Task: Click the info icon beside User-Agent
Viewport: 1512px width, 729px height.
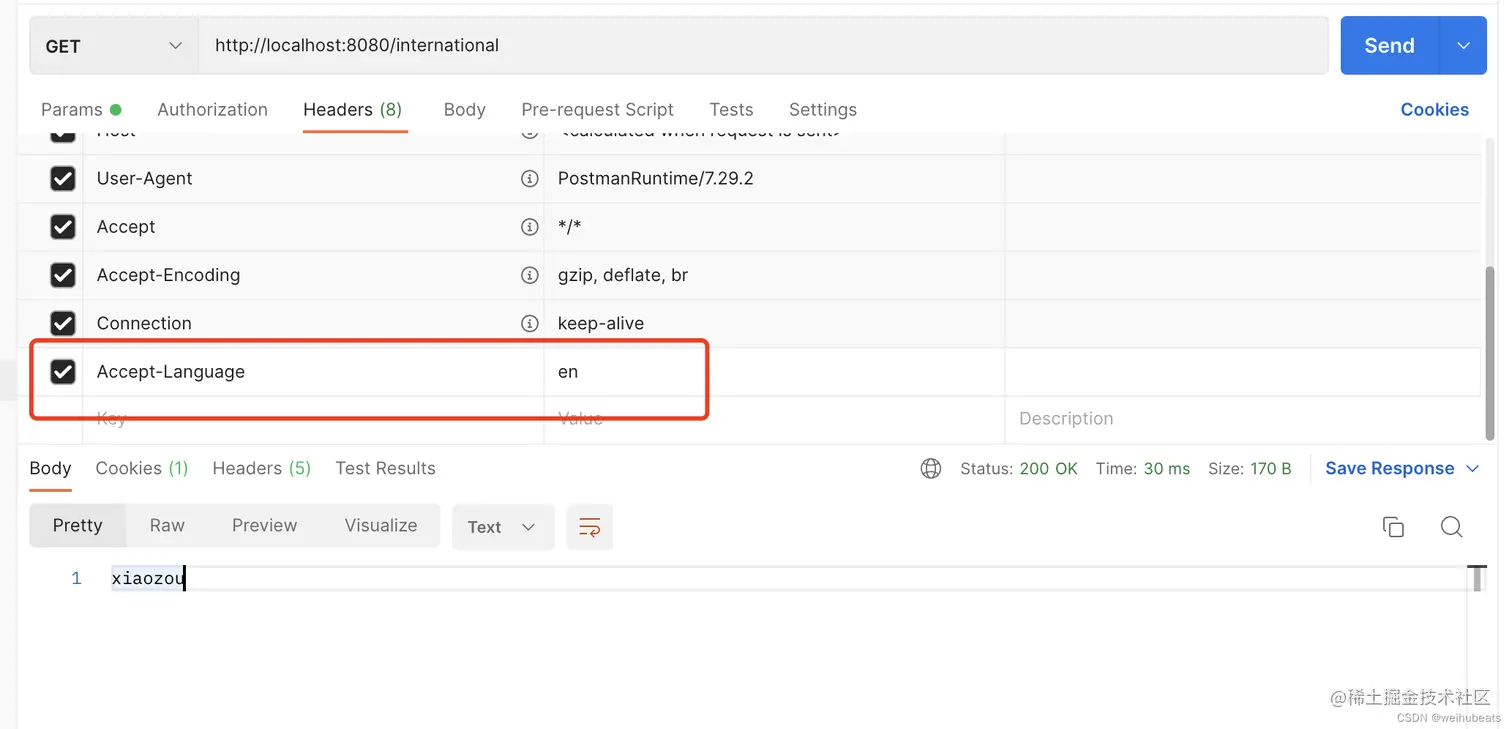Action: point(530,179)
